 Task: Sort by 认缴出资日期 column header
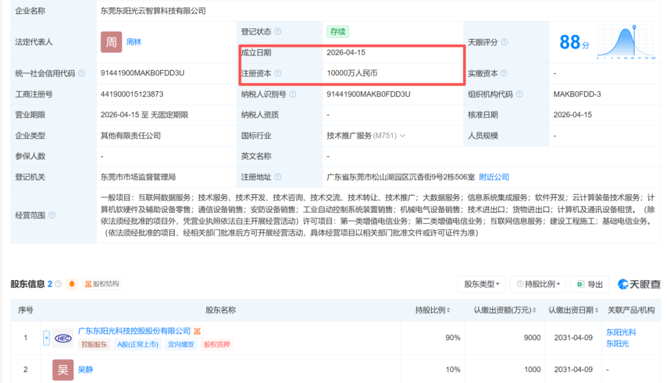click(573, 310)
